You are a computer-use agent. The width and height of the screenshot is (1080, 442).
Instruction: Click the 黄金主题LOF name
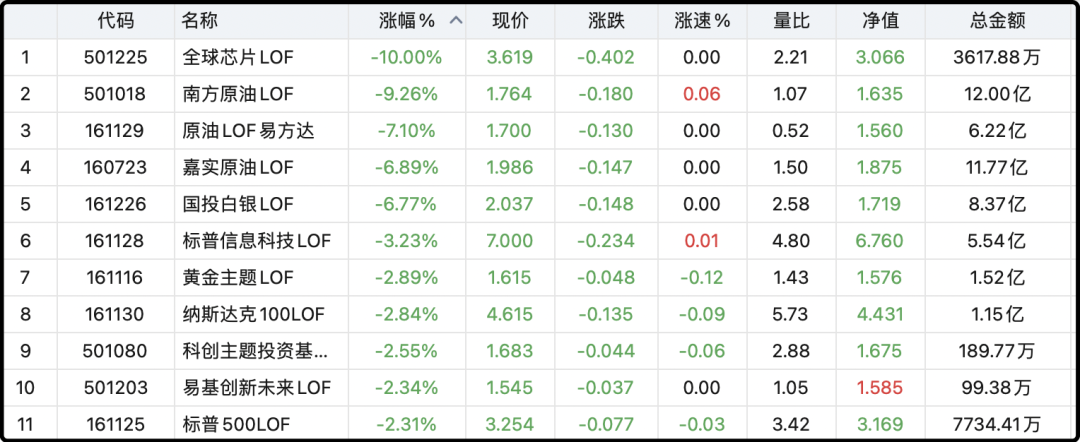tap(237, 277)
